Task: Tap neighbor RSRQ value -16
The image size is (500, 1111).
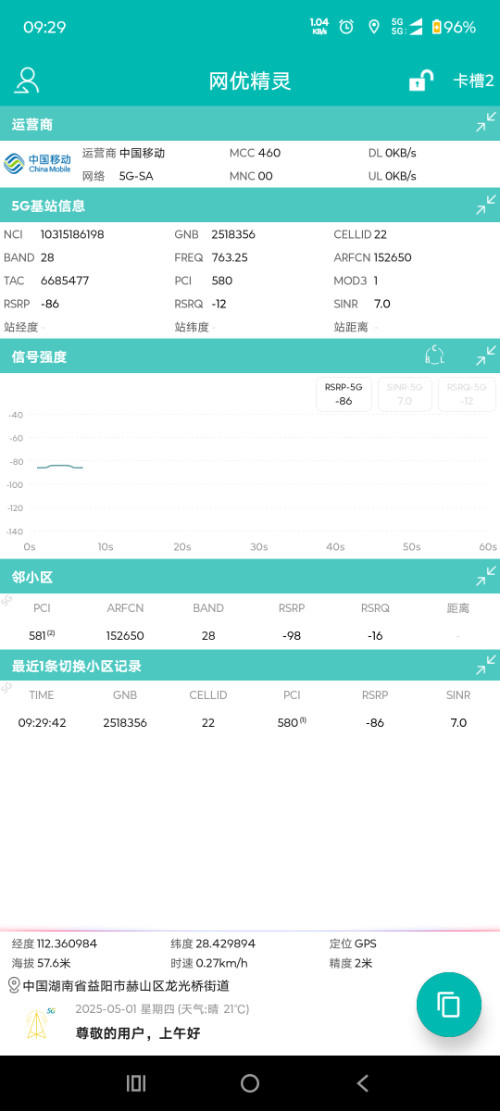Action: point(375,636)
